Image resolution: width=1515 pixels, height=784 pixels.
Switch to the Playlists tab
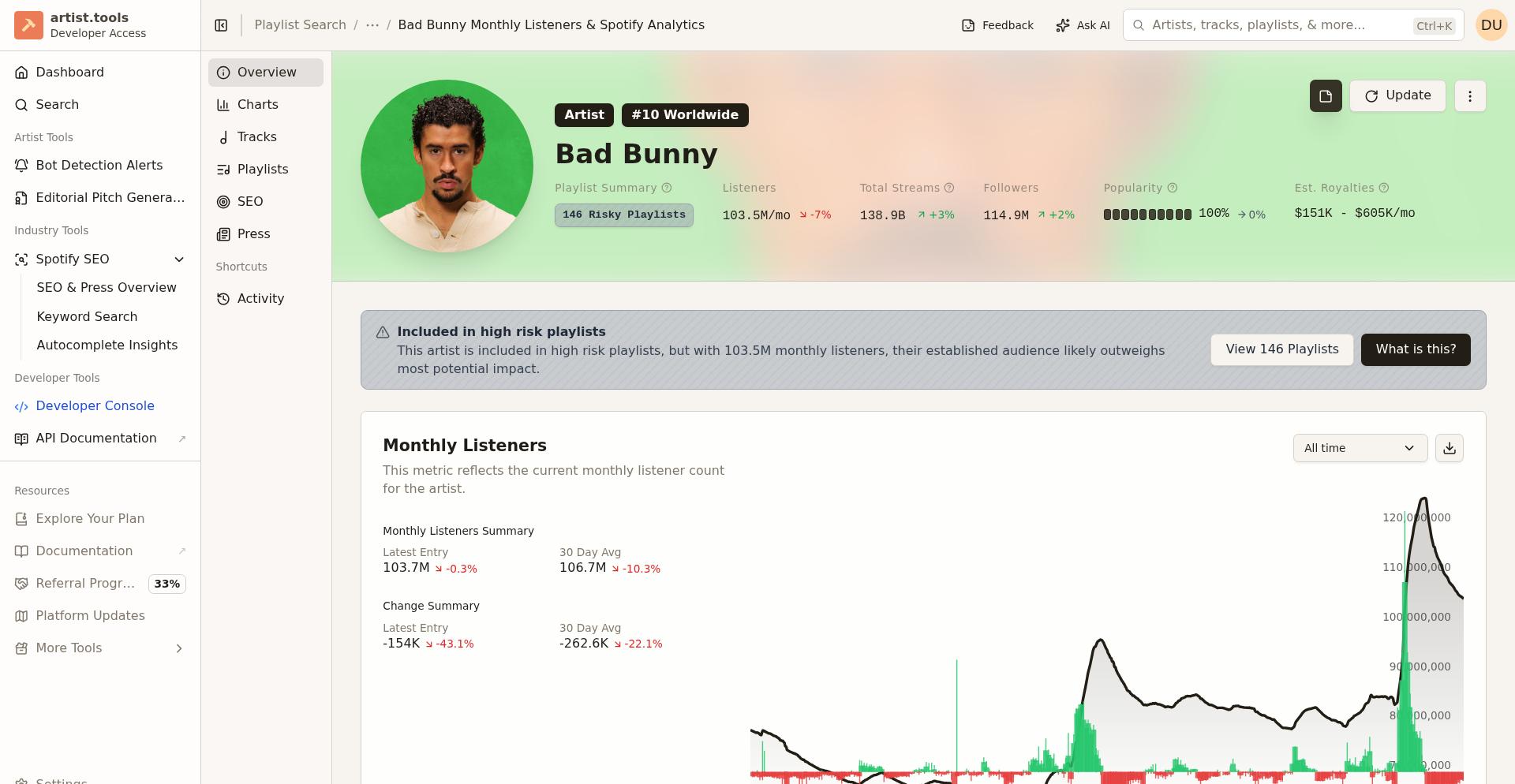point(263,169)
